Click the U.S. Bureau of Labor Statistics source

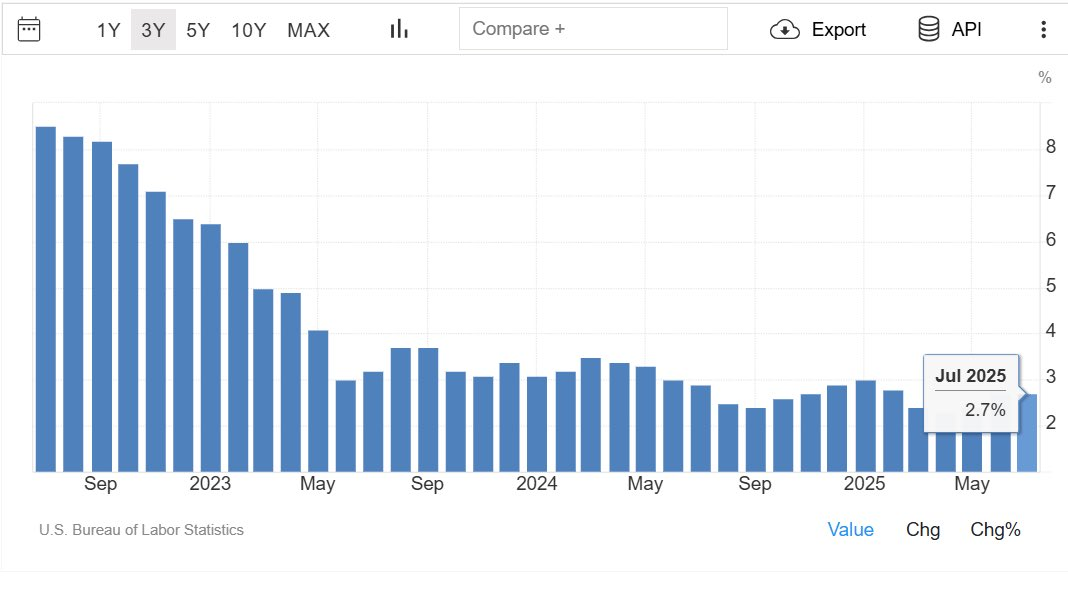141,530
